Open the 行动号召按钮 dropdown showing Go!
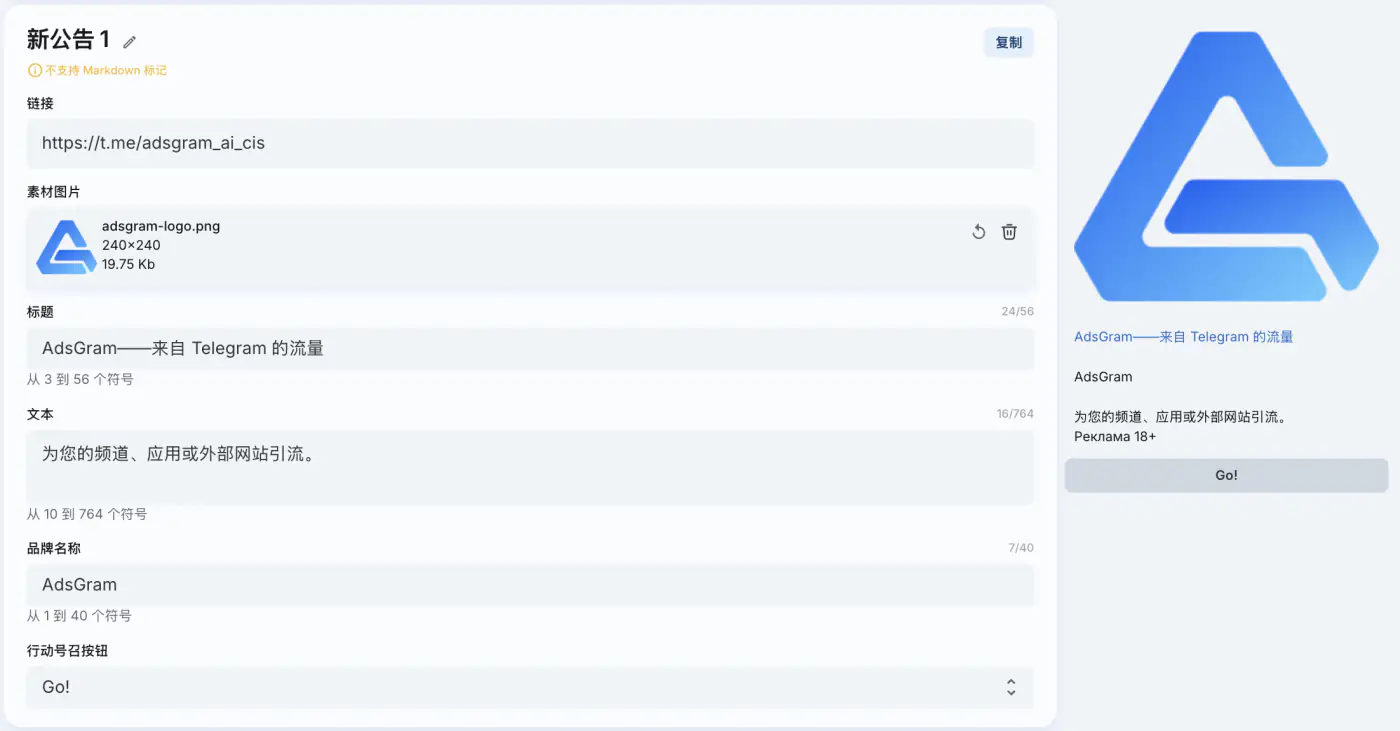 coord(530,687)
